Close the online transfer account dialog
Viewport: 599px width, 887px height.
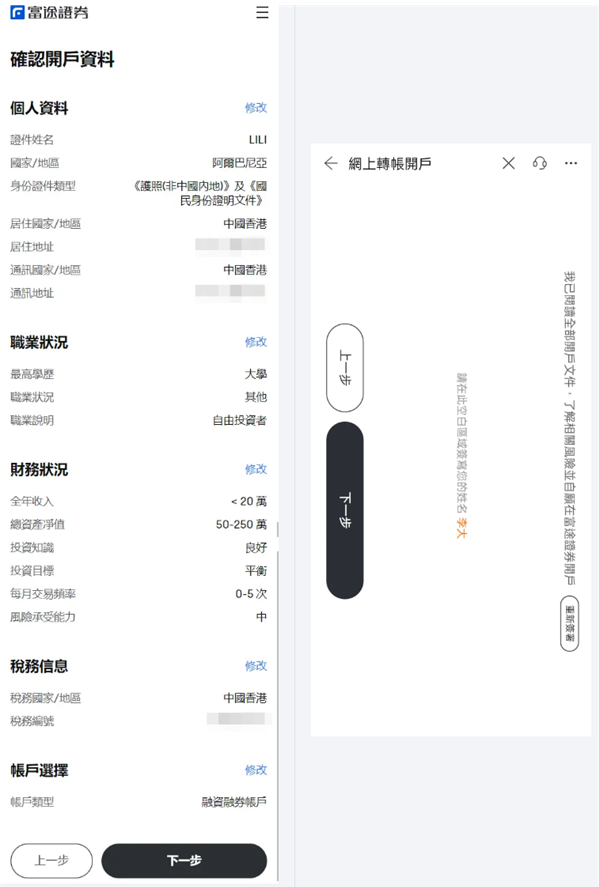(x=508, y=163)
